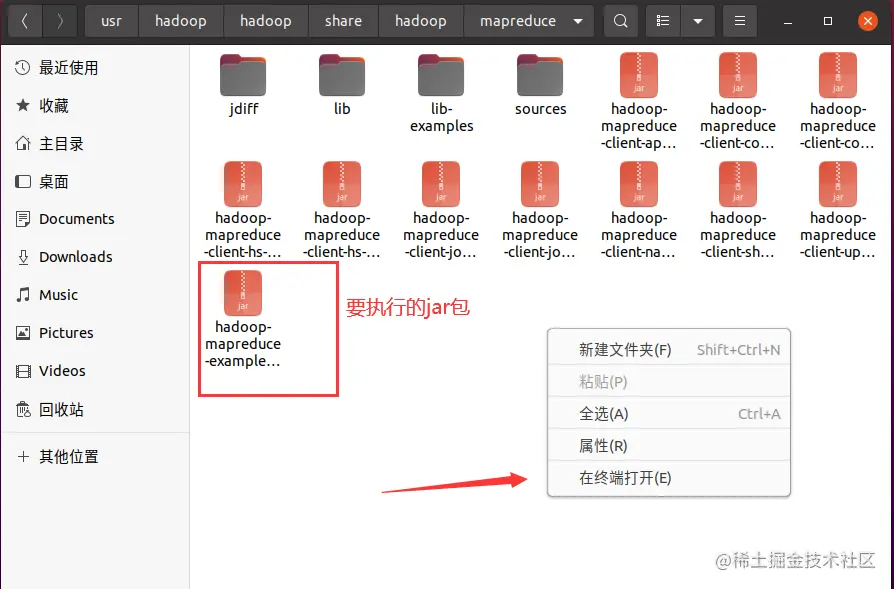Open 桌面 in sidebar
894x589 pixels.
(95, 182)
